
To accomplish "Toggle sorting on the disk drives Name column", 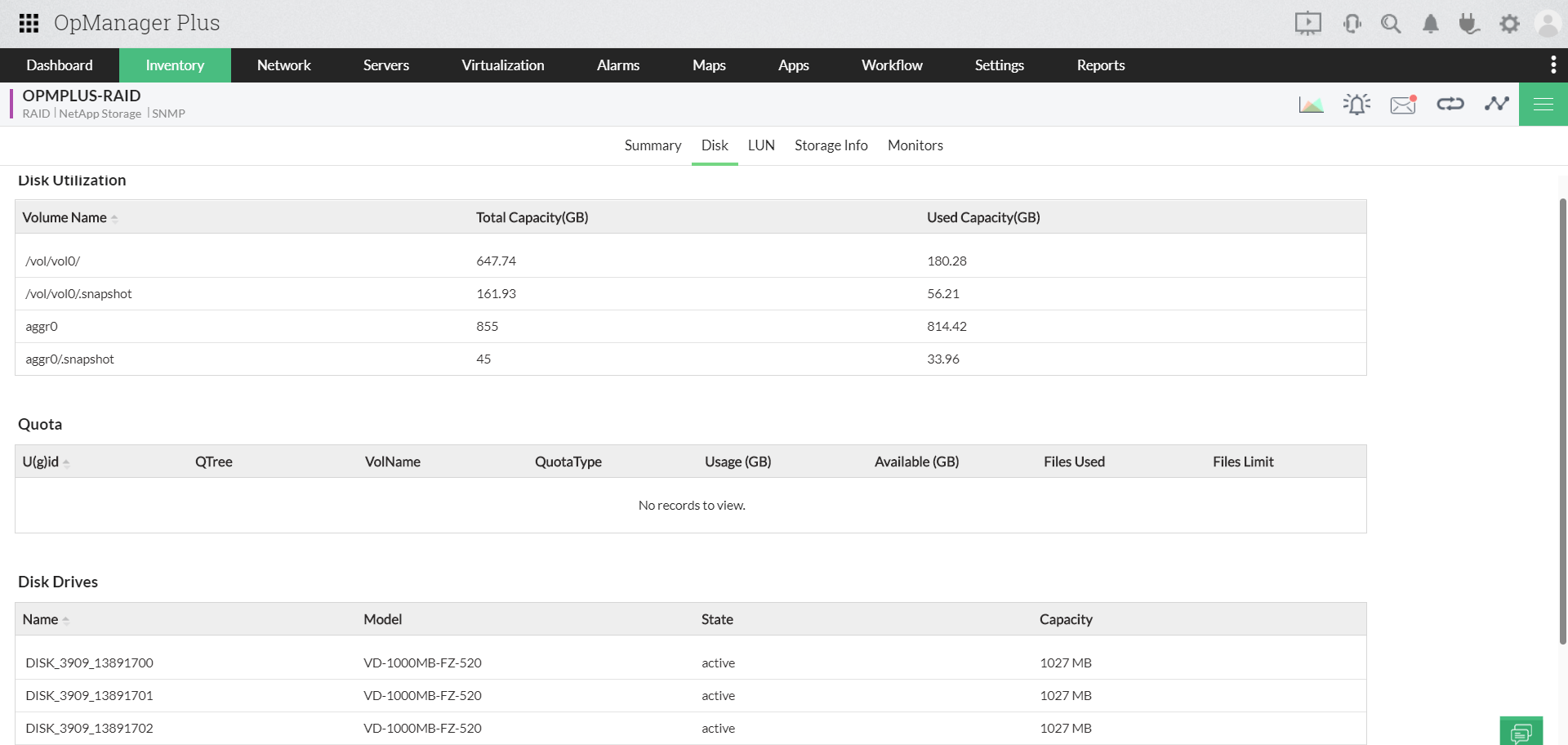I will [65, 619].
